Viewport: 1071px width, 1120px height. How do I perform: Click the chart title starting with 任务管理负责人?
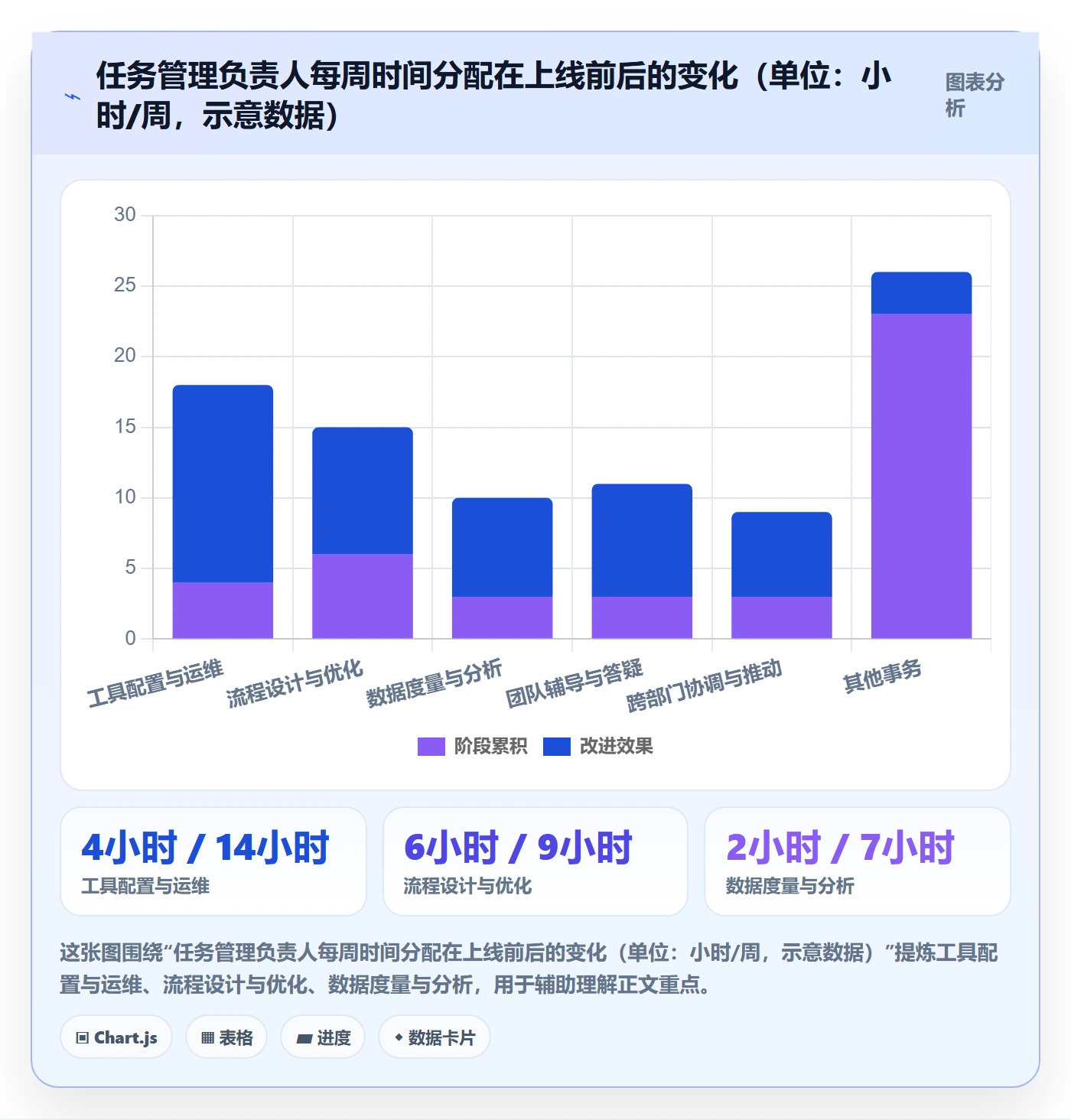(494, 96)
